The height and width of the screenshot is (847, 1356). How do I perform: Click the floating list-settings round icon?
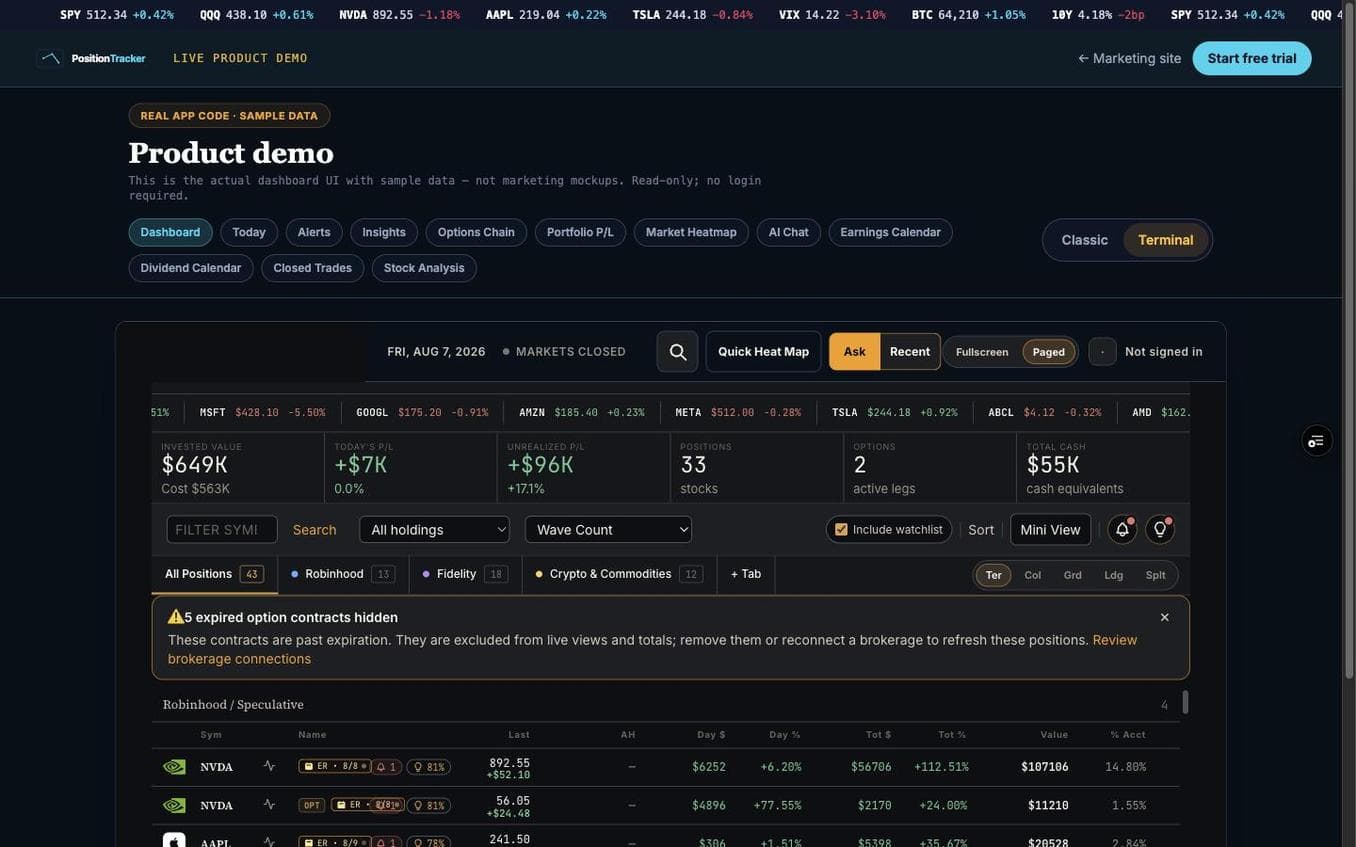(x=1317, y=440)
